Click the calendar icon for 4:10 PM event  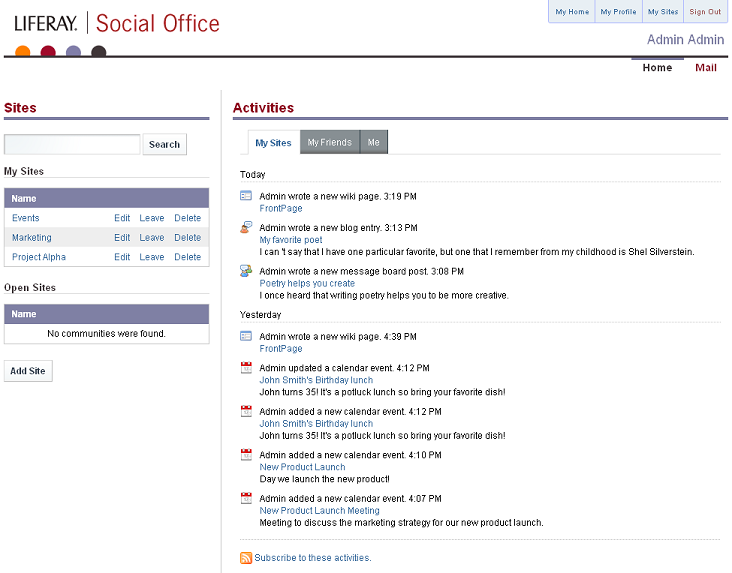pos(246,455)
